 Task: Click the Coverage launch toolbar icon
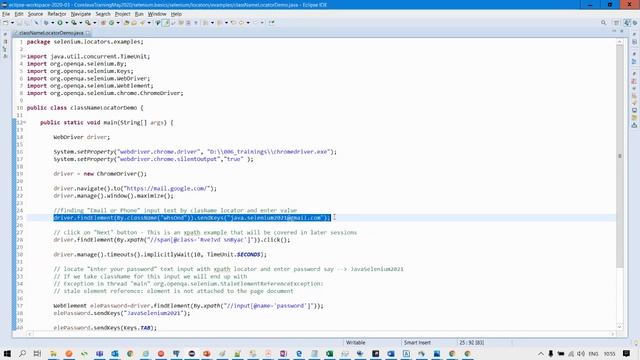tap(74, 22)
